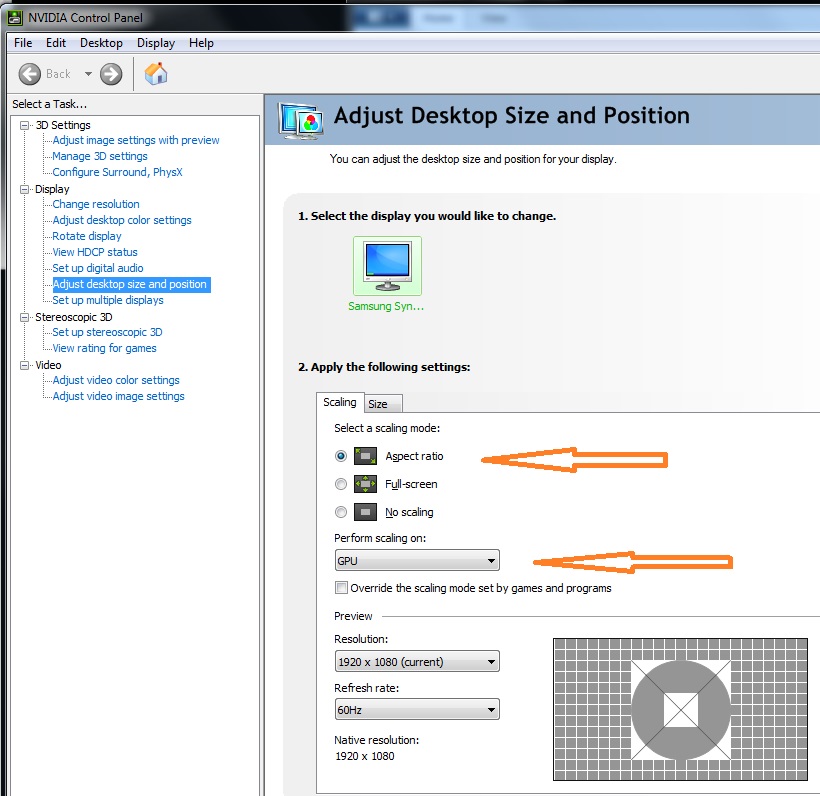
Task: Click the Forward arrow toolbar icon
Action: pyautogui.click(x=111, y=73)
